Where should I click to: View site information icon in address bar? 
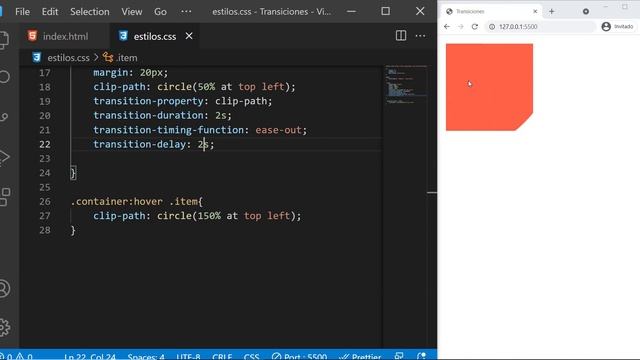click(492, 27)
